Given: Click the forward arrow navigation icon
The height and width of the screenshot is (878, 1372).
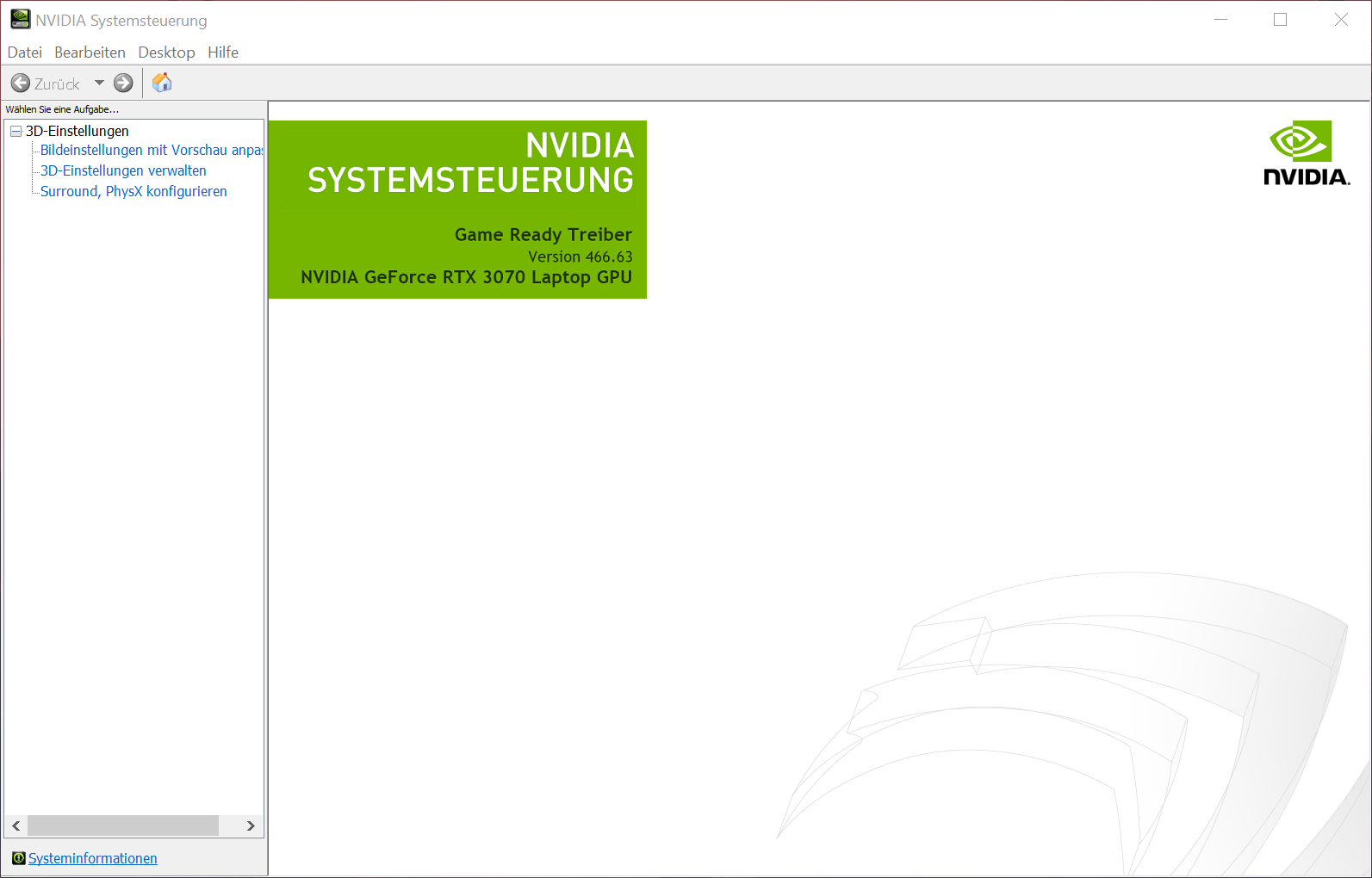Looking at the screenshot, I should tap(123, 83).
